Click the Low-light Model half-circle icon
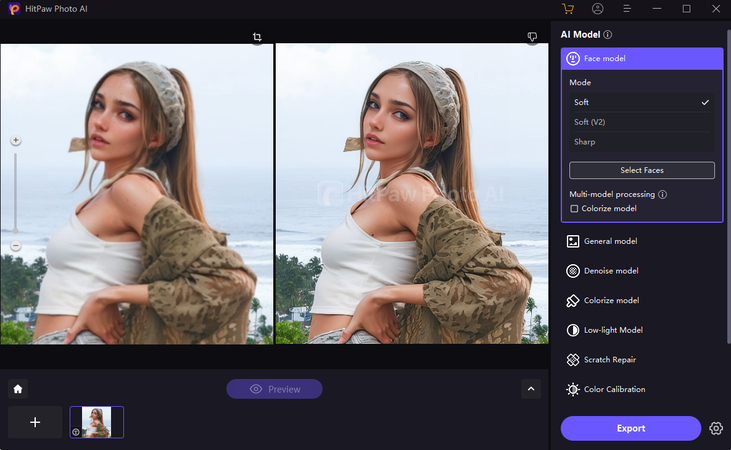The height and width of the screenshot is (450, 731). (572, 330)
